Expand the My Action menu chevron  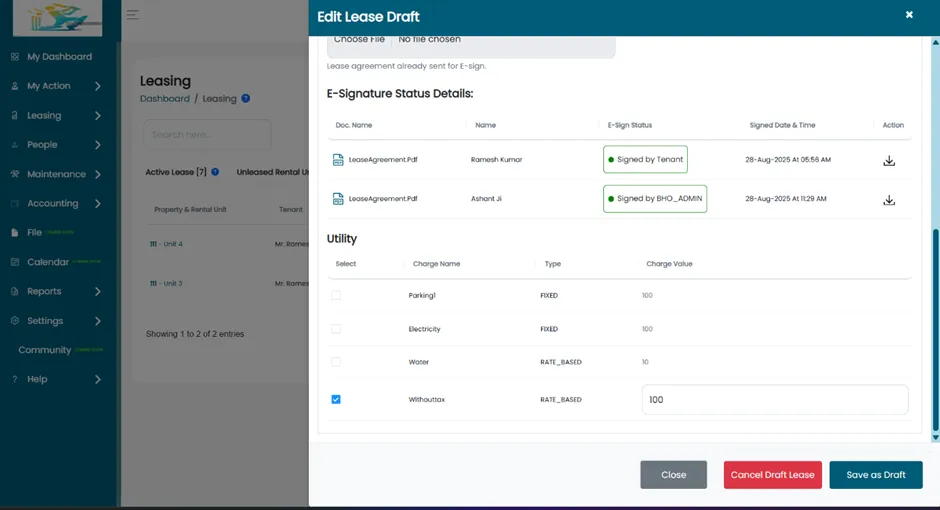pos(98,86)
